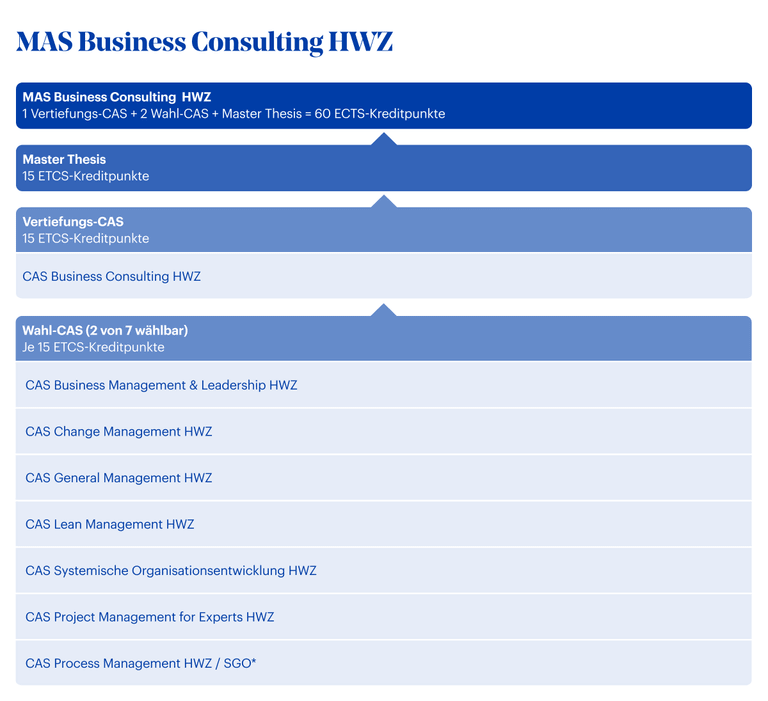
Task: Click '15 ETCS-Kreditpunkte' under Vertiefungs-CAS
Action: tap(86, 239)
